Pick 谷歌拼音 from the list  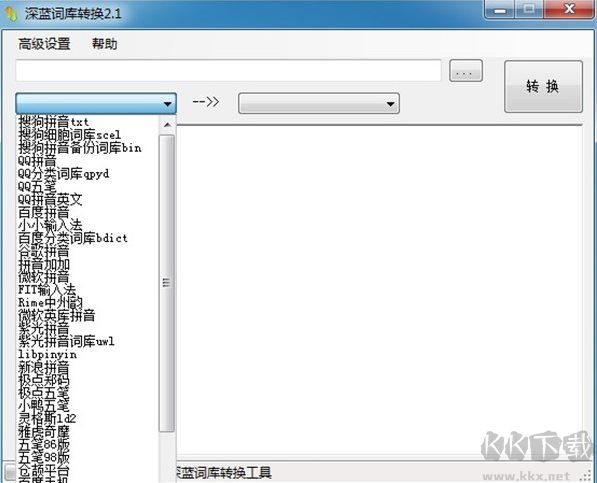(x=44, y=251)
